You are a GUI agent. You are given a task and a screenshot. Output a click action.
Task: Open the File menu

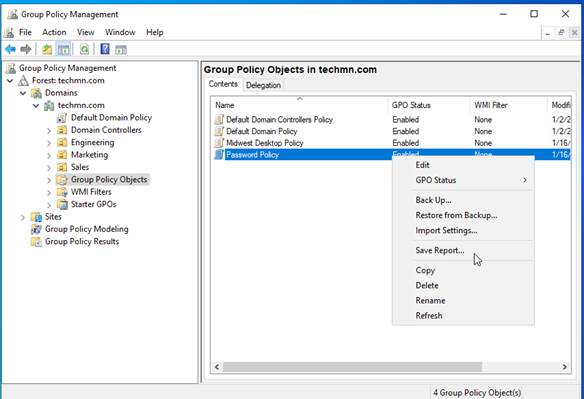25,32
